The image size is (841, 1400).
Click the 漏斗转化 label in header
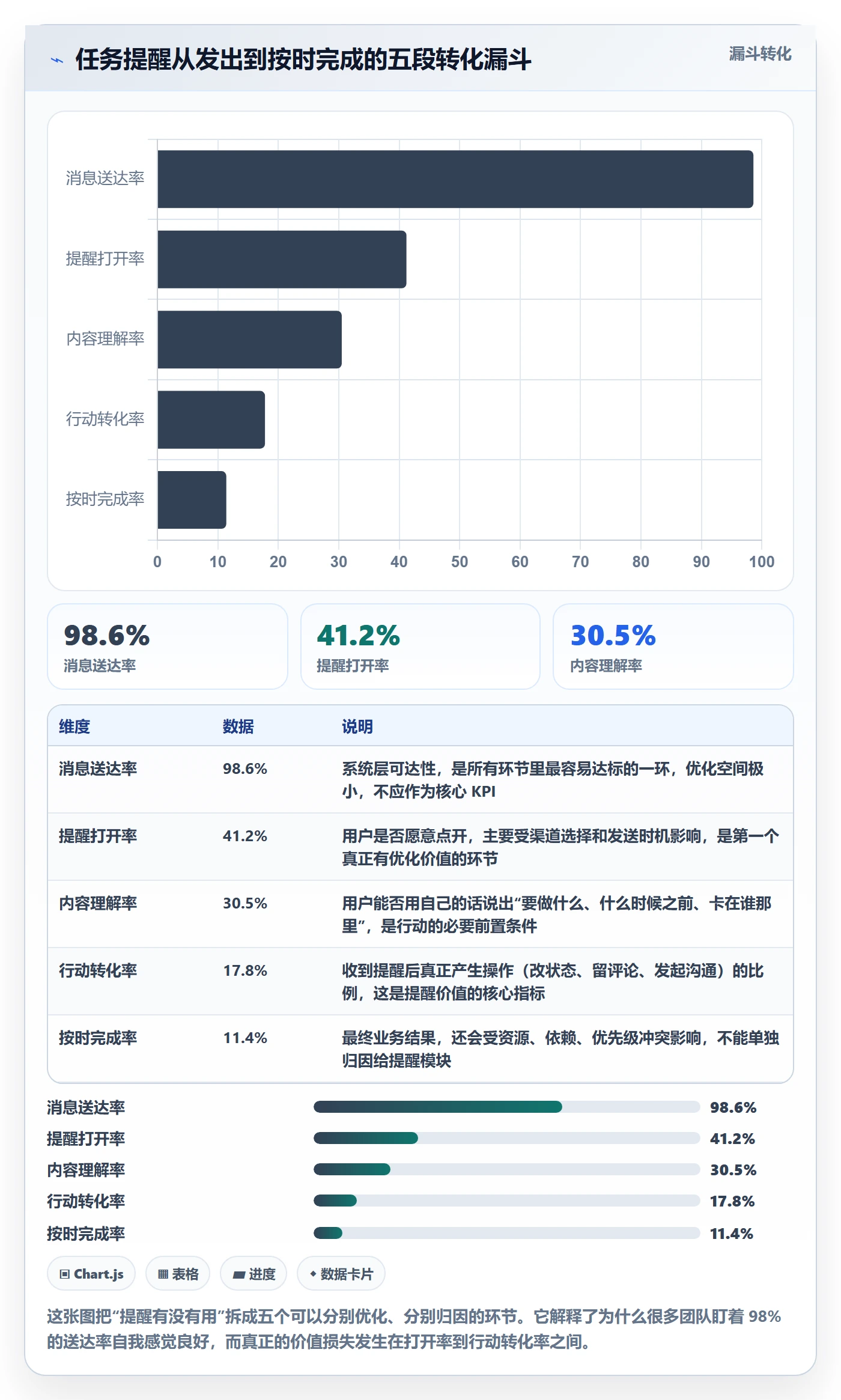pyautogui.click(x=760, y=54)
